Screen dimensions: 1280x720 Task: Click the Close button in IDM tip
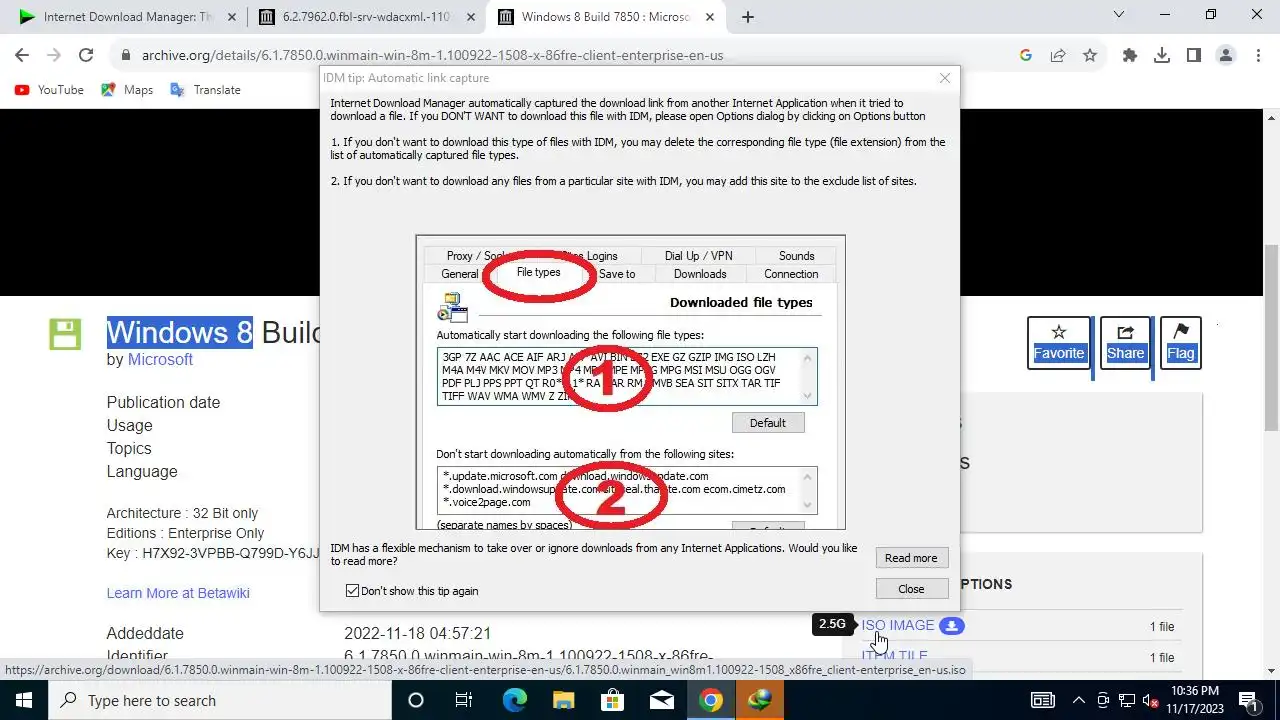[x=911, y=589]
